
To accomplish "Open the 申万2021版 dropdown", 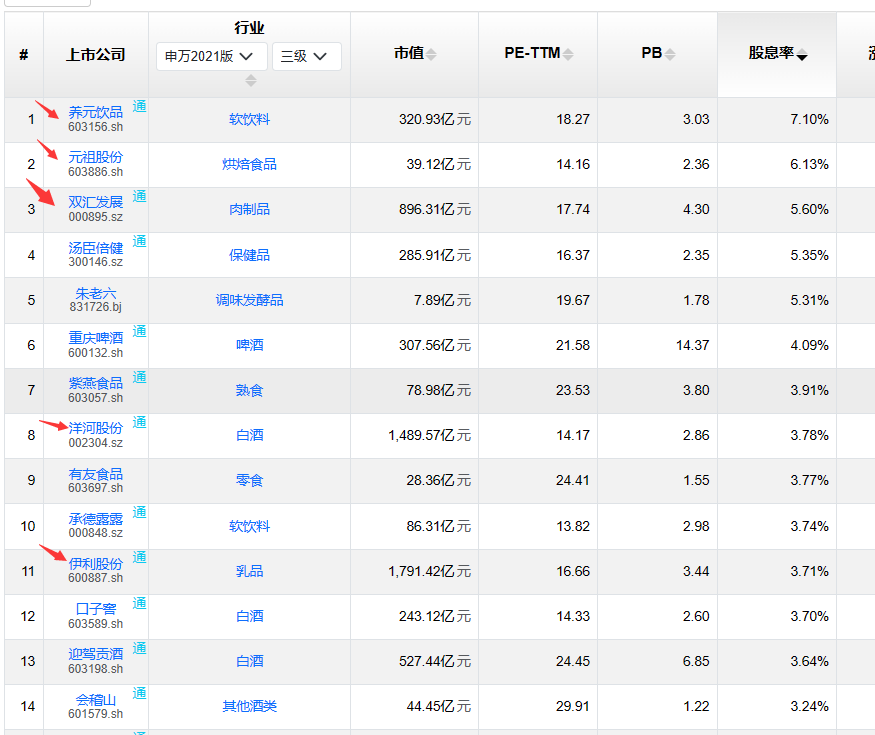I will click(x=211, y=56).
